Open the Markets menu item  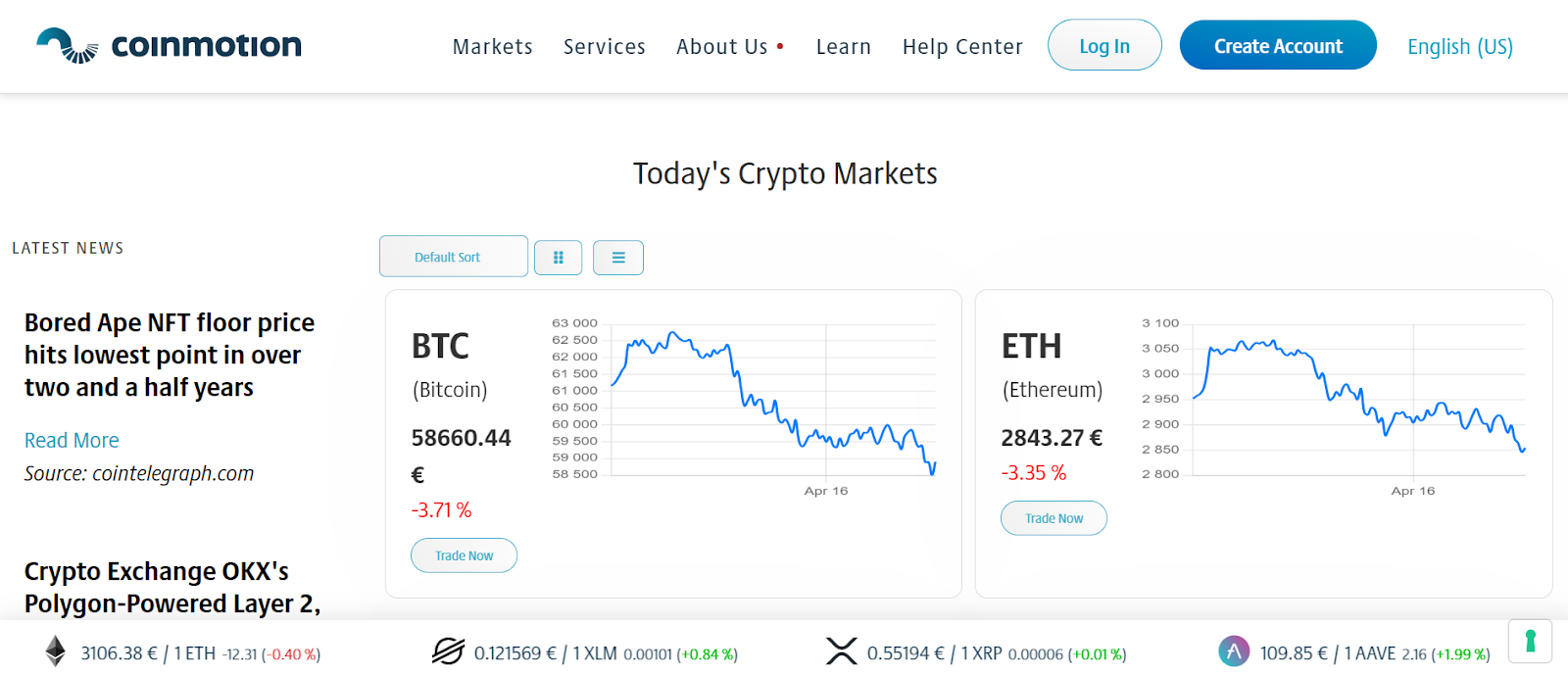[493, 46]
